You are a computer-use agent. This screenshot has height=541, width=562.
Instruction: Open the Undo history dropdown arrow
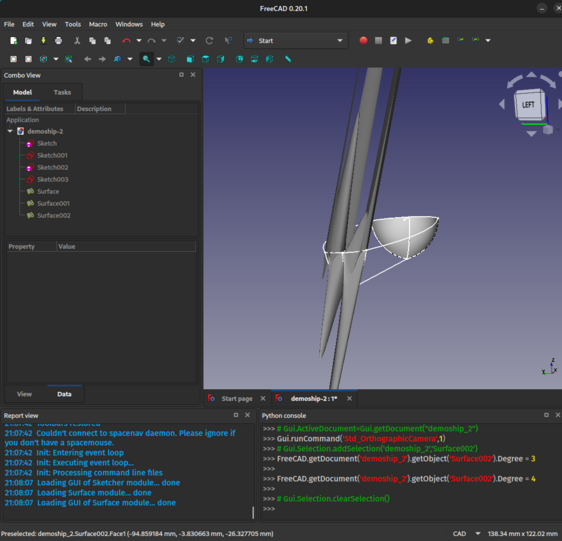(x=139, y=41)
